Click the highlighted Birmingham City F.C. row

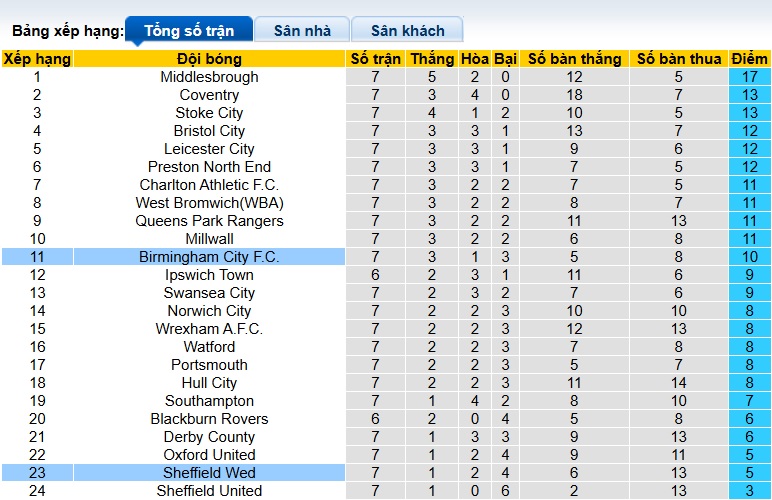[x=209, y=257]
